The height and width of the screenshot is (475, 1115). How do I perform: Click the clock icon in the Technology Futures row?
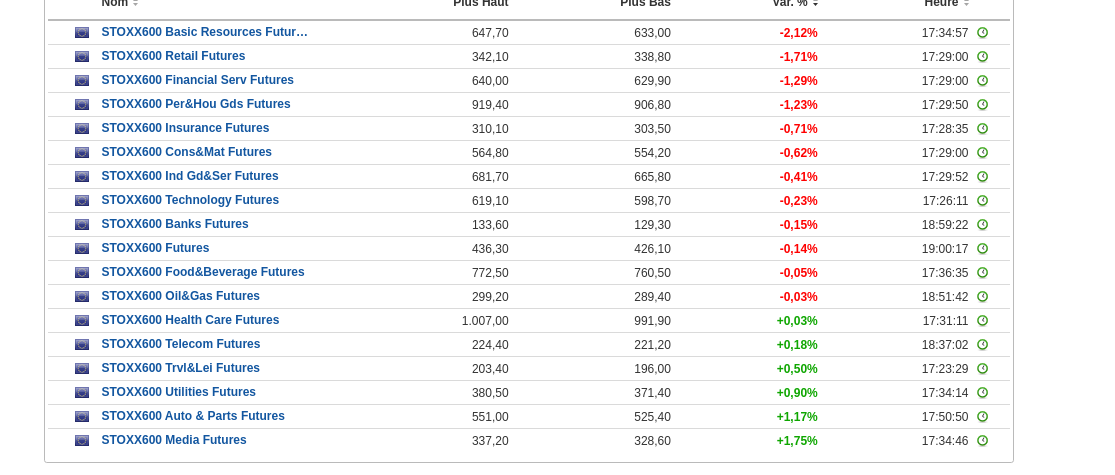pos(982,201)
